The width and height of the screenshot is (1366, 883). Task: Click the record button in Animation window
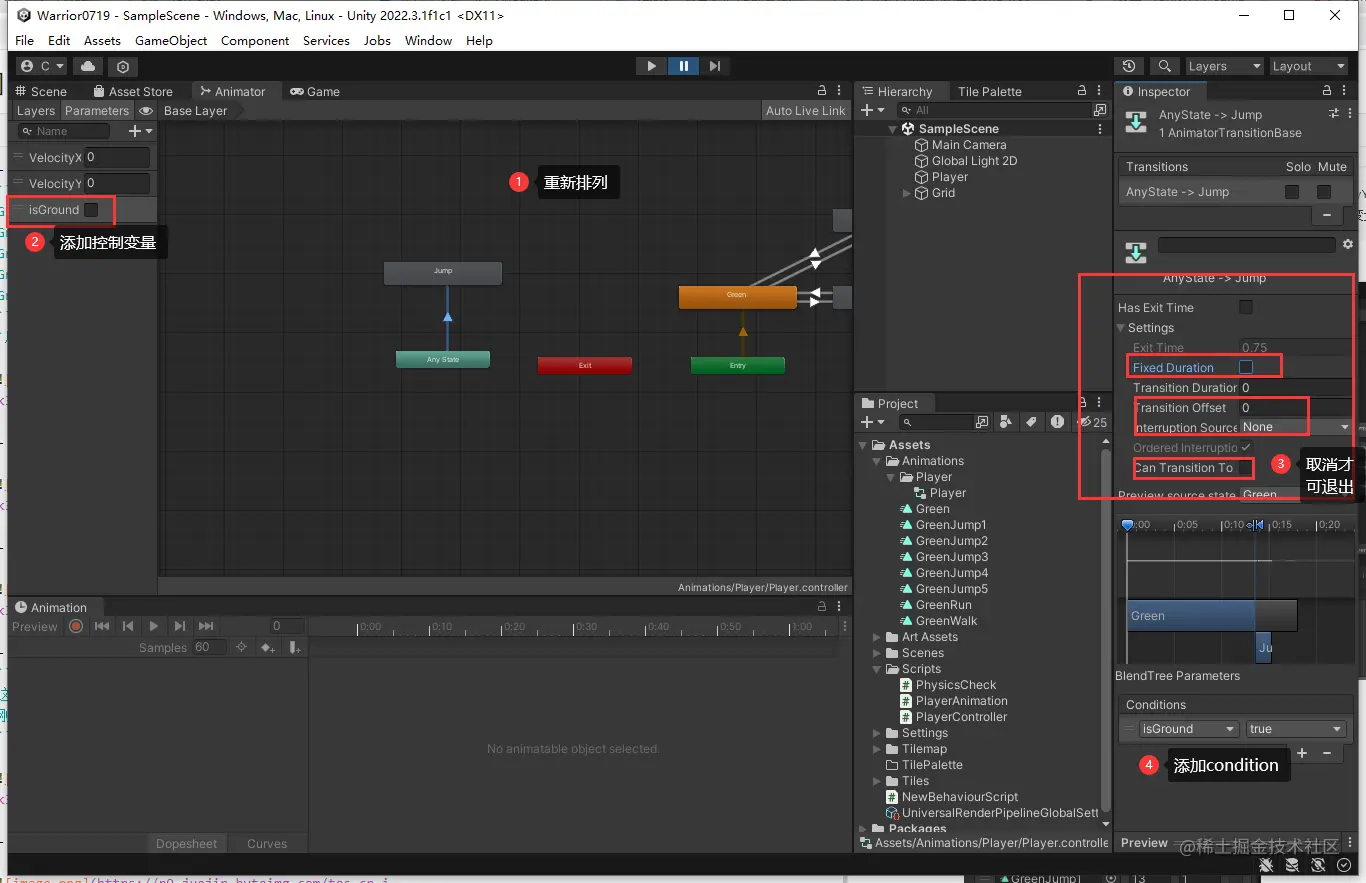click(76, 626)
